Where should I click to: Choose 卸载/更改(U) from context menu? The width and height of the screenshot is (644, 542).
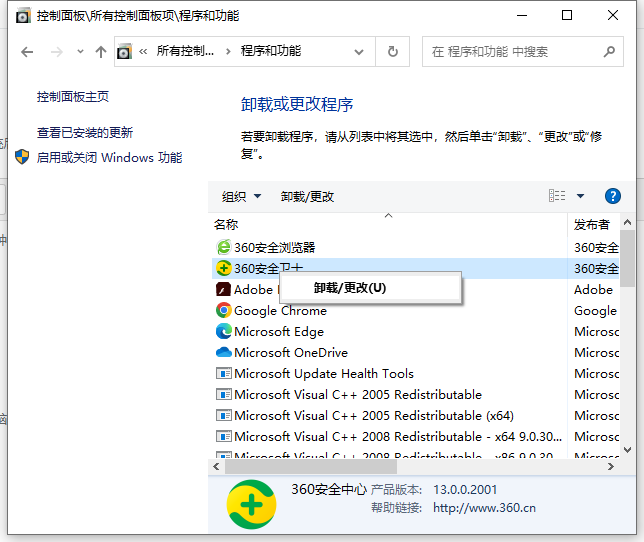click(x=370, y=288)
